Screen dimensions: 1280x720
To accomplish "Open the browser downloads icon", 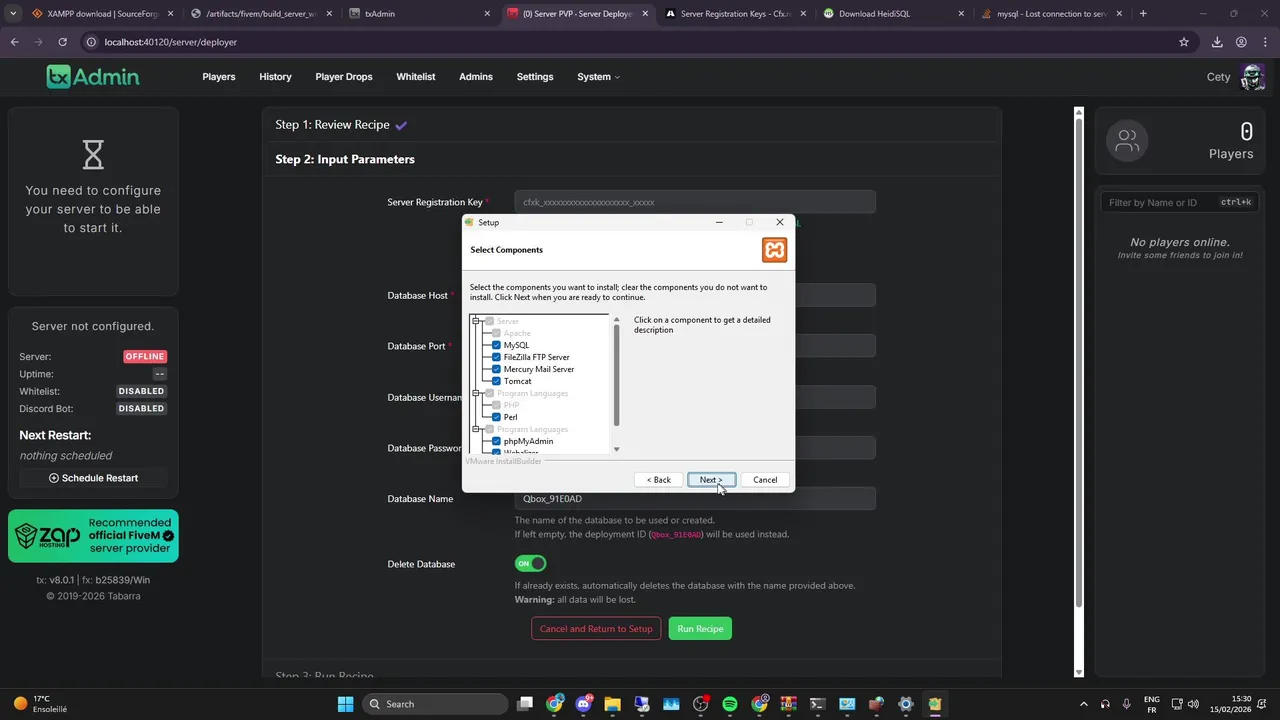I will pos(1217,42).
